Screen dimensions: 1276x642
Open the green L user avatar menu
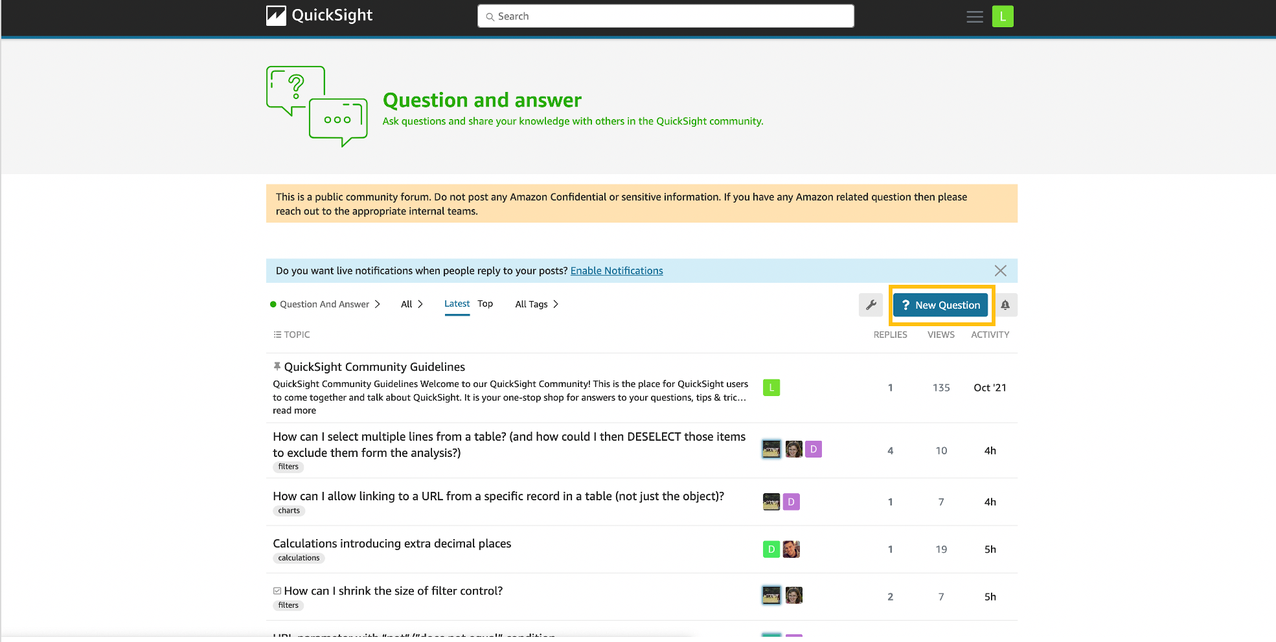[x=1003, y=16]
